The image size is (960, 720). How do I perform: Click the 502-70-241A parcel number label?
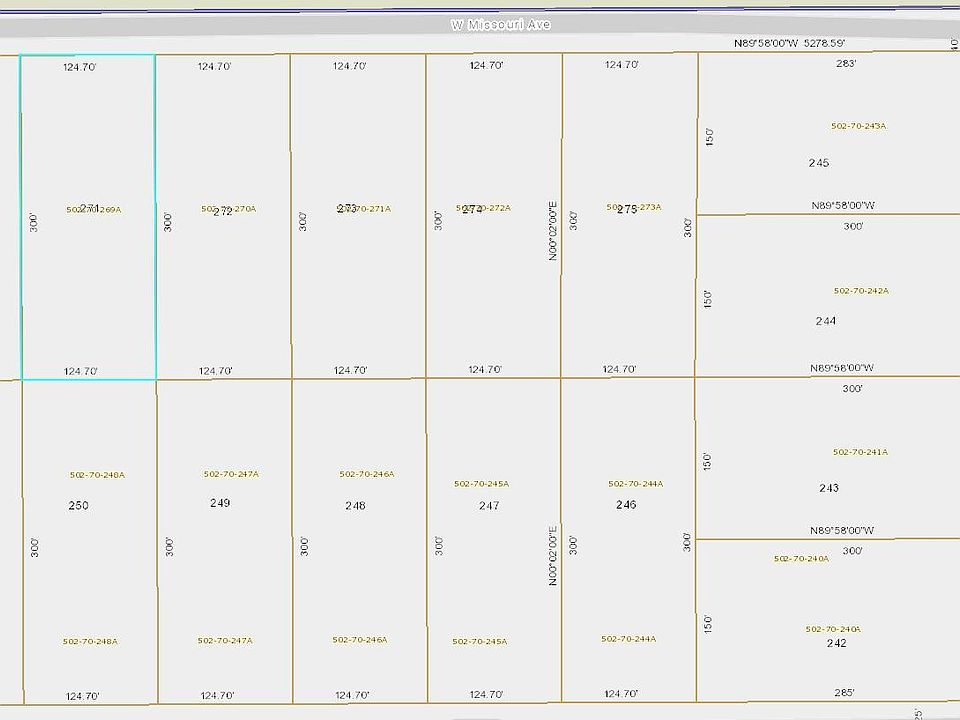pos(860,452)
